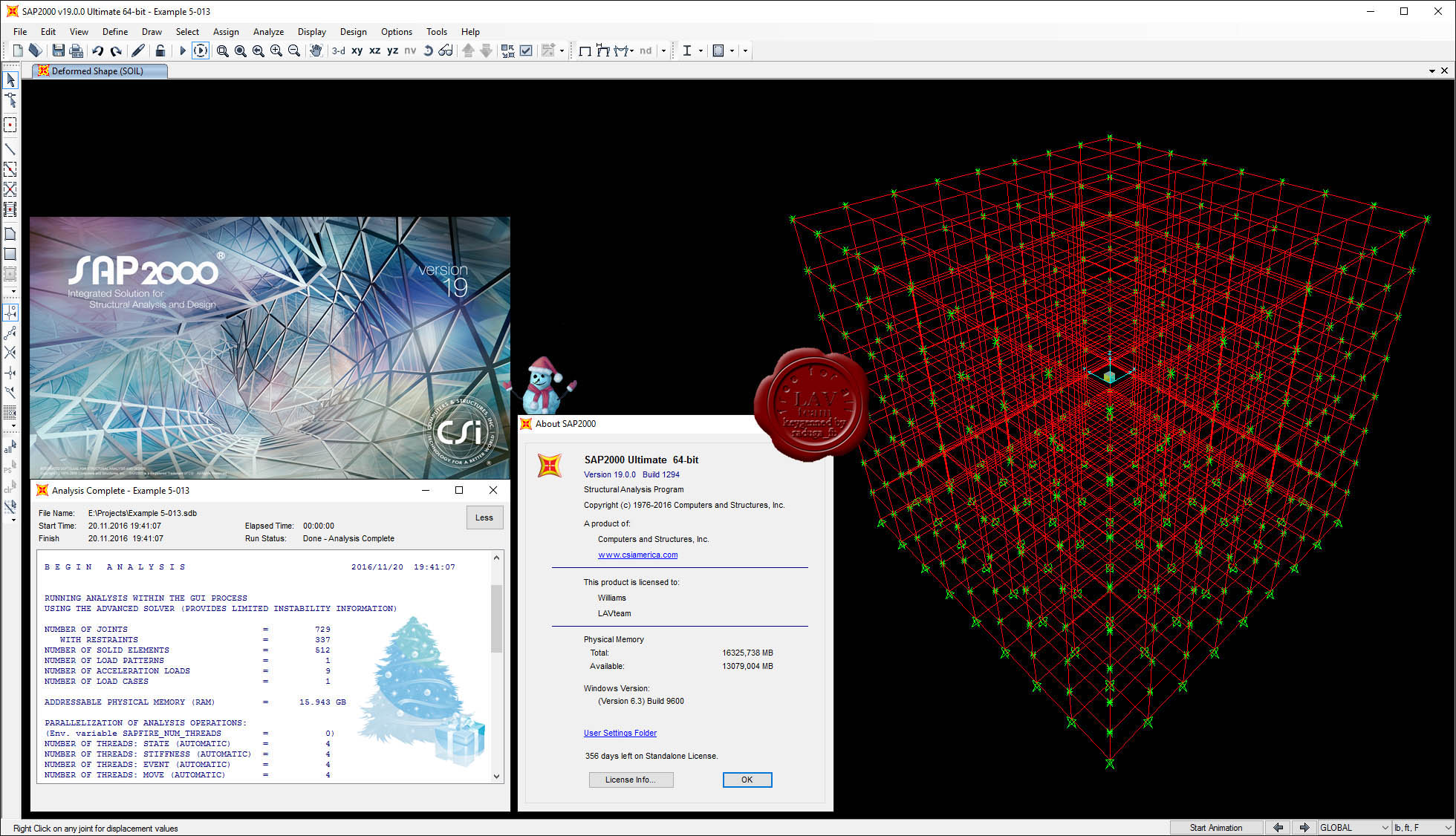Image resolution: width=1456 pixels, height=836 pixels.
Task: Open the File menu
Action: (x=20, y=31)
